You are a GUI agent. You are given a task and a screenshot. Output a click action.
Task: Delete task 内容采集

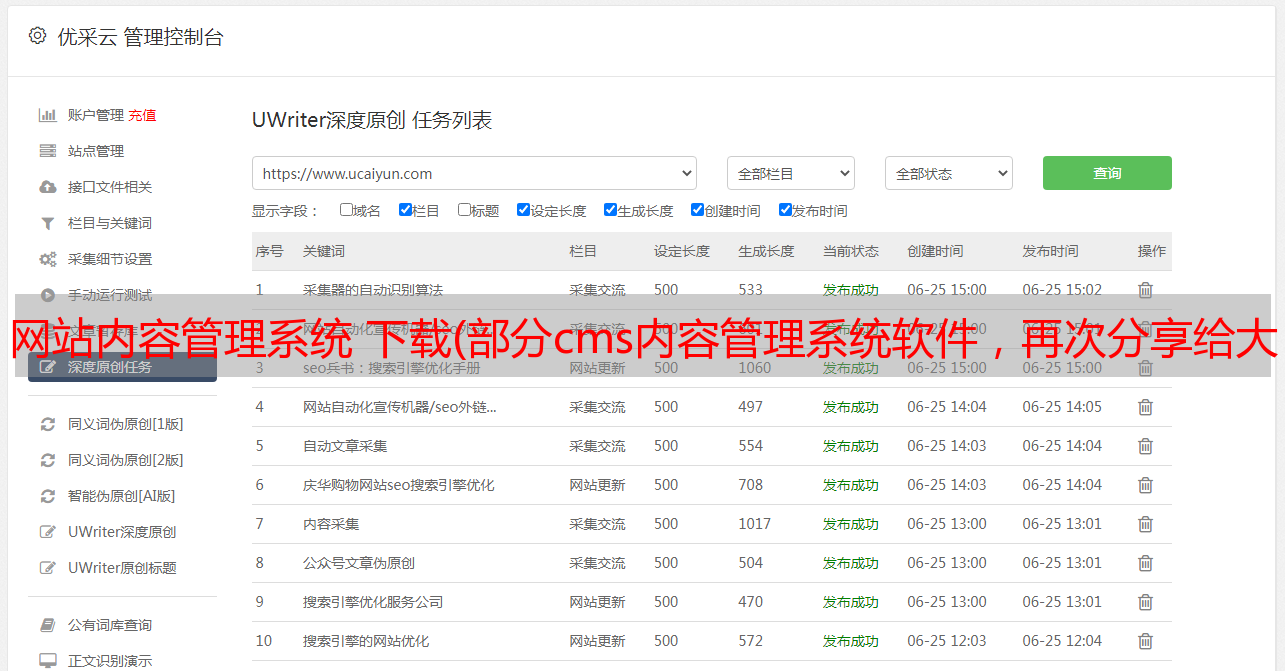pyautogui.click(x=1145, y=524)
